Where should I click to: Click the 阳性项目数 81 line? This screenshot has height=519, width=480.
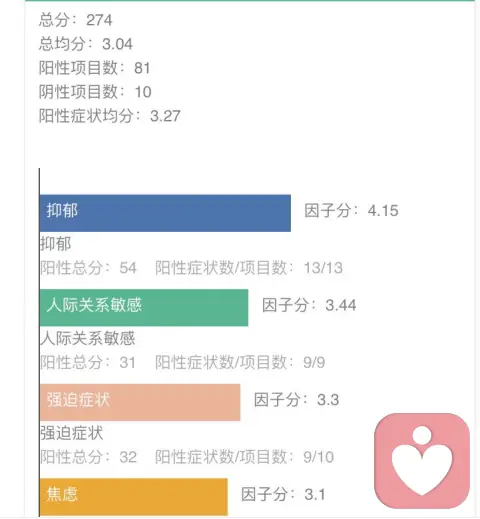[x=94, y=68]
